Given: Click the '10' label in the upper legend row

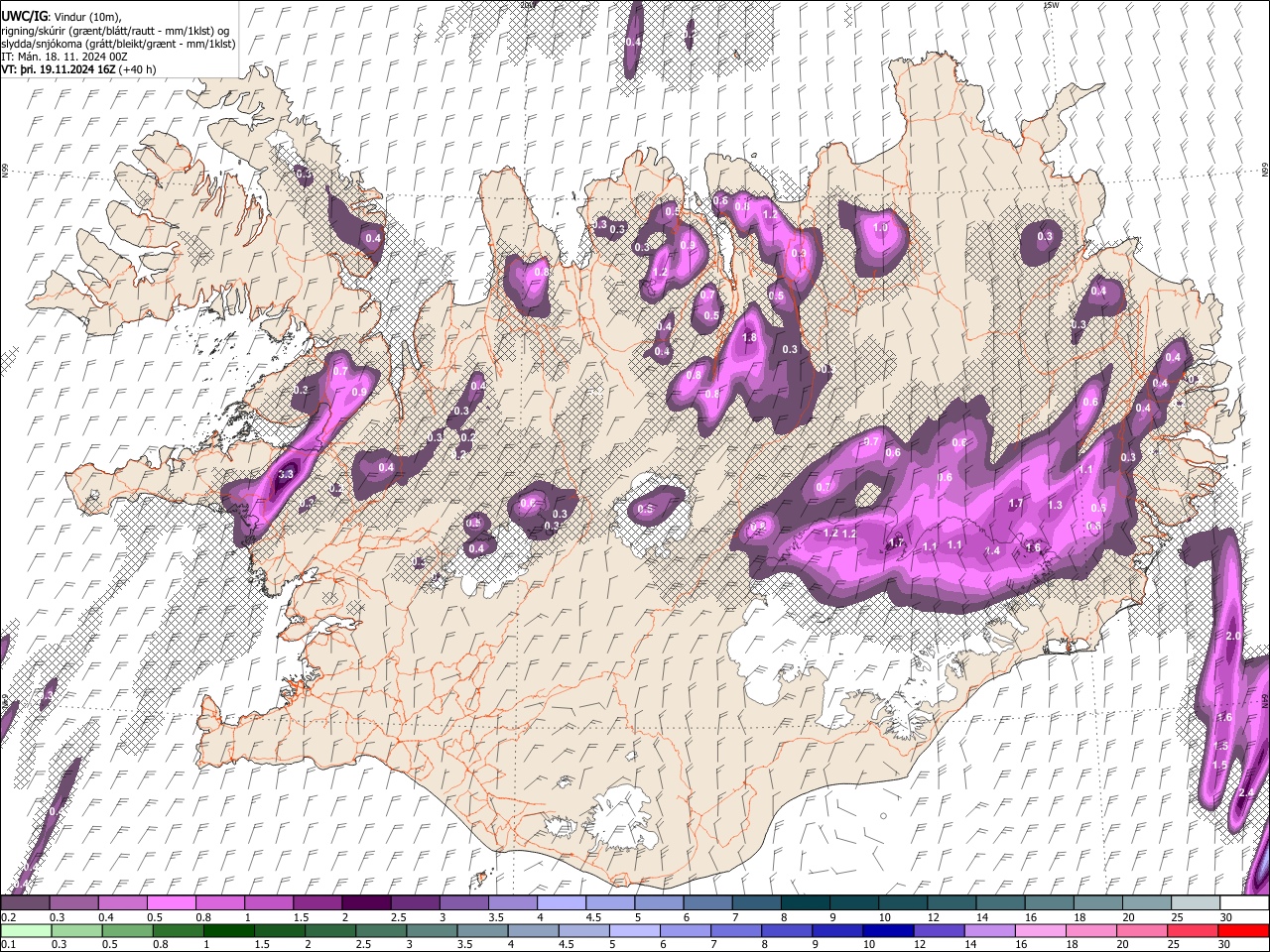Looking at the screenshot, I should [x=885, y=917].
